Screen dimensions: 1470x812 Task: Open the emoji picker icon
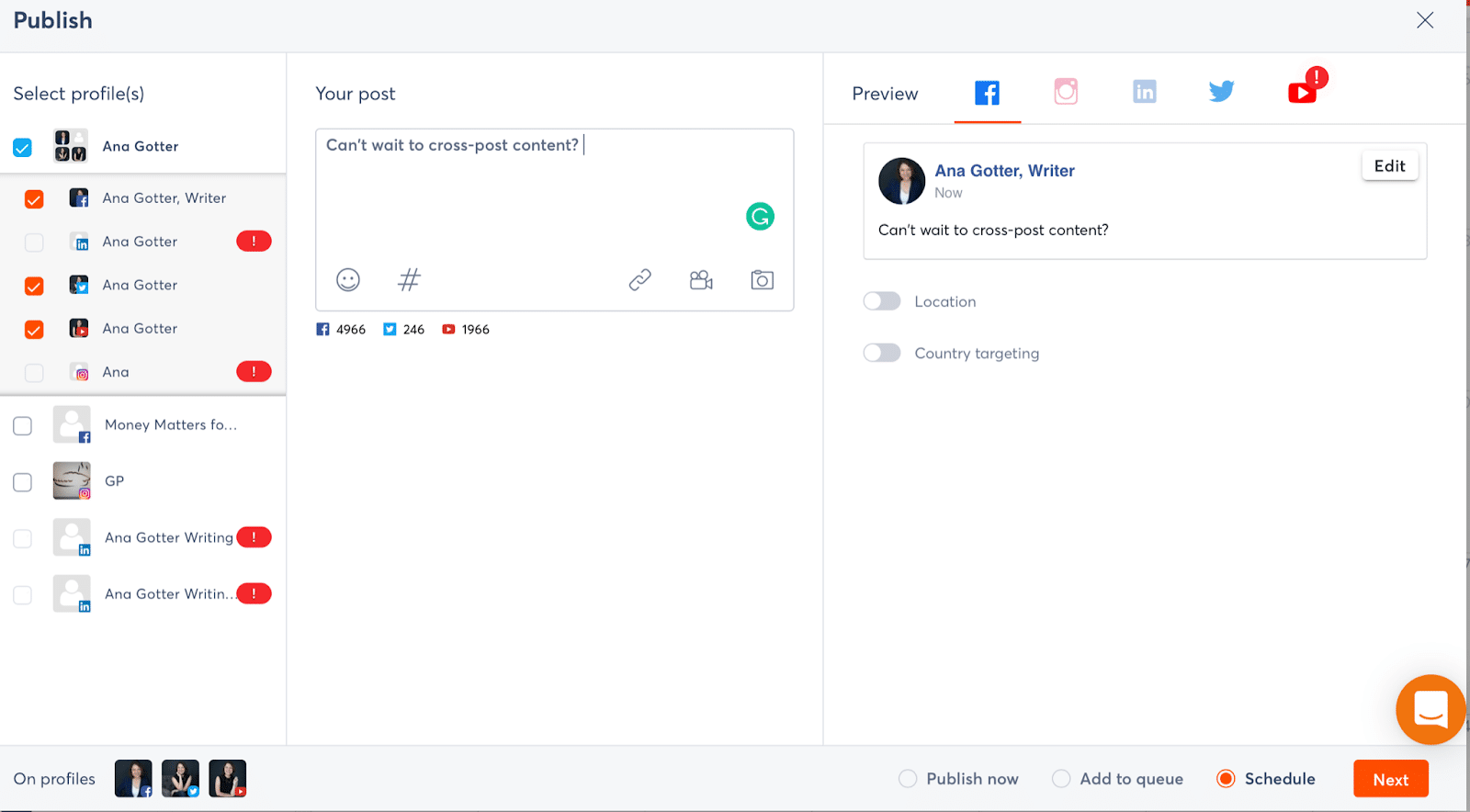[348, 280]
